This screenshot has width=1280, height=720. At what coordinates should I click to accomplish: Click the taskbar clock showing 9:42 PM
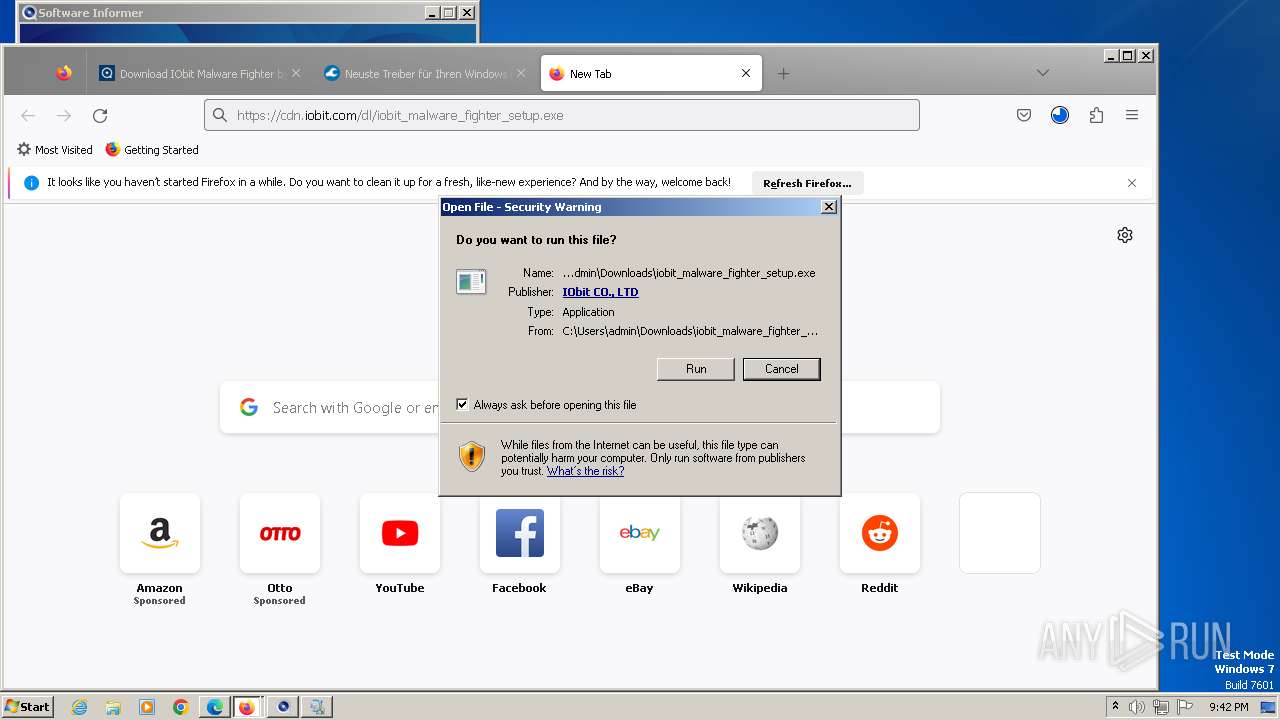pos(1228,707)
